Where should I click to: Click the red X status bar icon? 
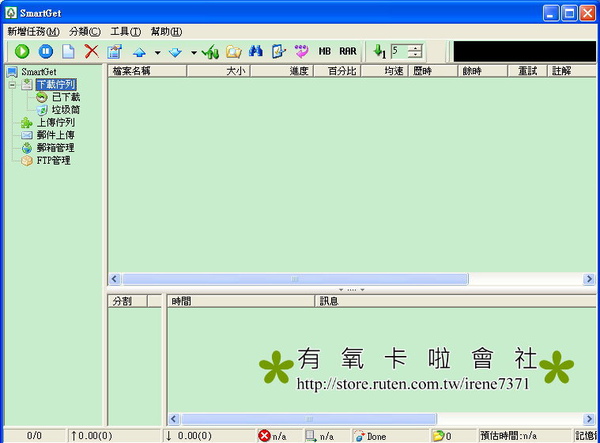coord(264,436)
